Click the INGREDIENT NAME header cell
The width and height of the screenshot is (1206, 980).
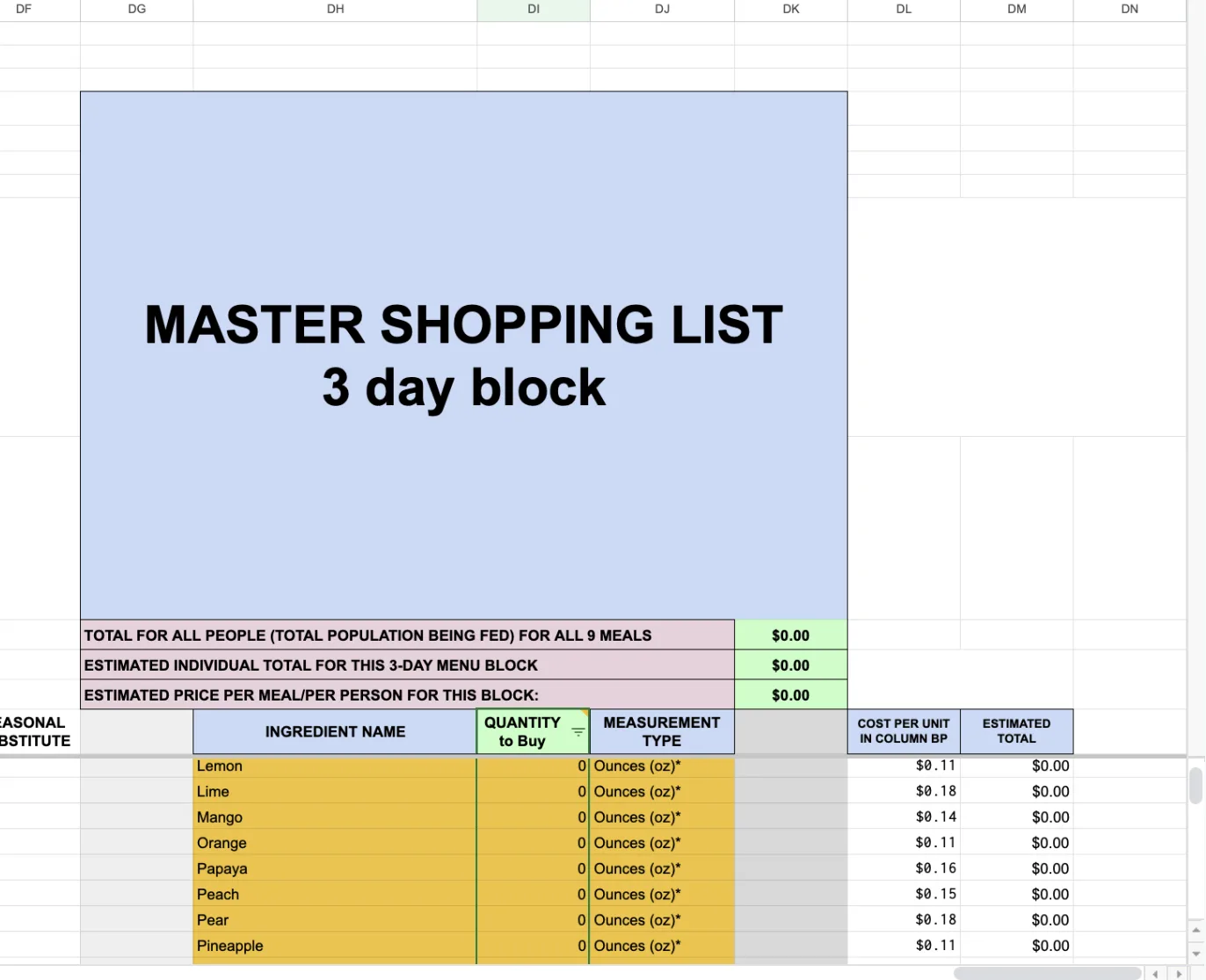(334, 731)
